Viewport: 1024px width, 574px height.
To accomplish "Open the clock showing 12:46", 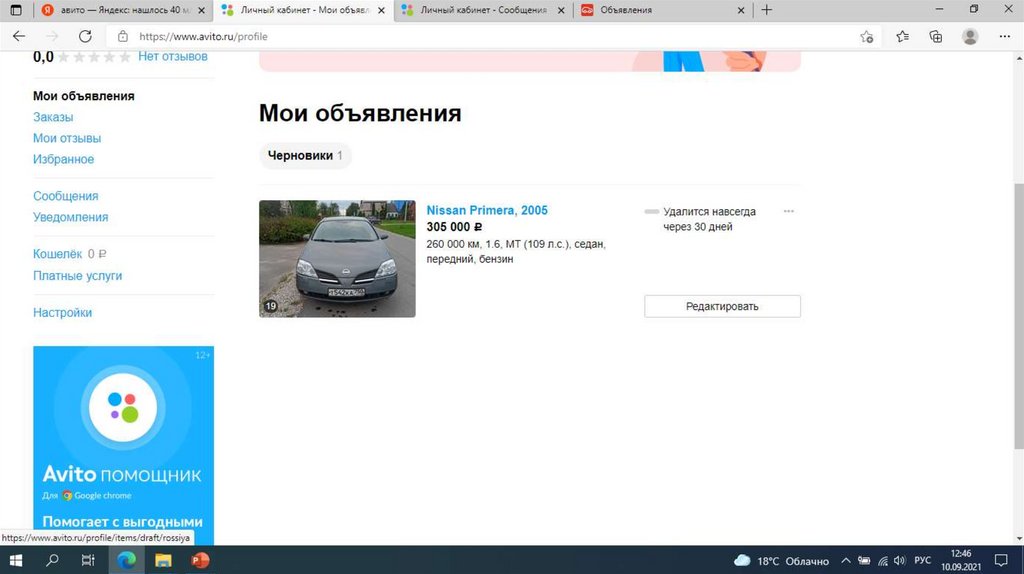I will coord(961,560).
